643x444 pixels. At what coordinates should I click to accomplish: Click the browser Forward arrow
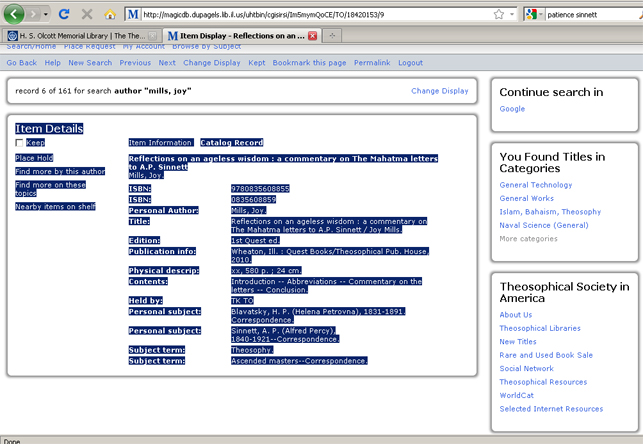[33, 14]
